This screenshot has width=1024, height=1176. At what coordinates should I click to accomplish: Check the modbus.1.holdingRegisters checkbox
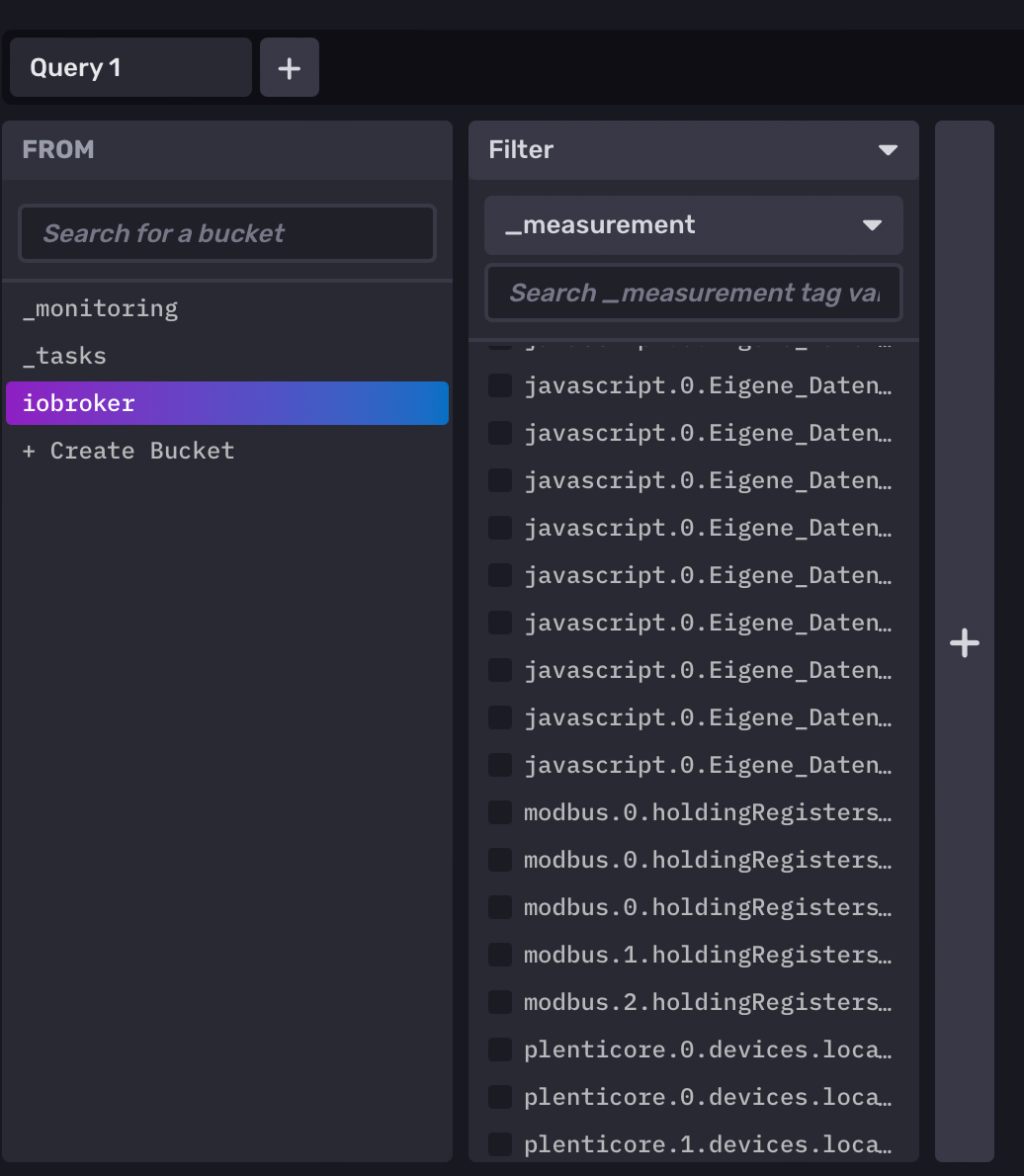pyautogui.click(x=500, y=955)
